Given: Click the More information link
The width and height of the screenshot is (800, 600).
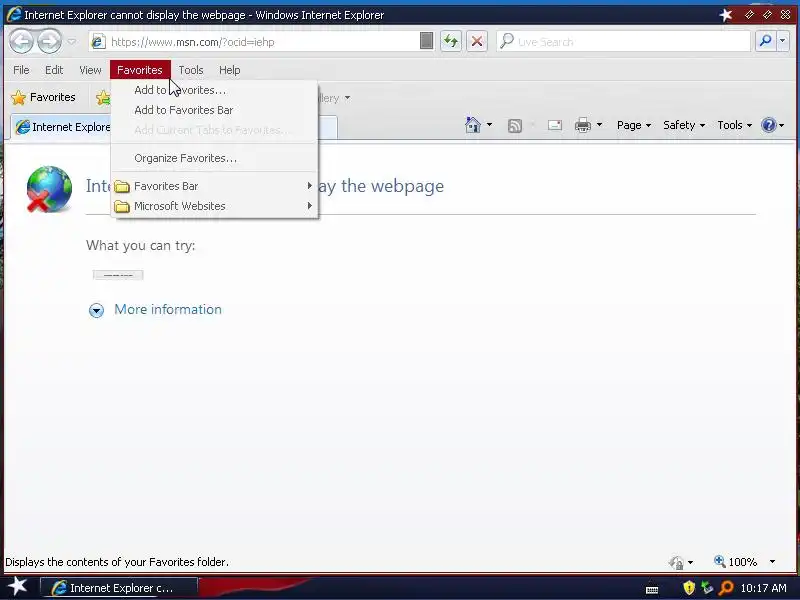Looking at the screenshot, I should (168, 309).
